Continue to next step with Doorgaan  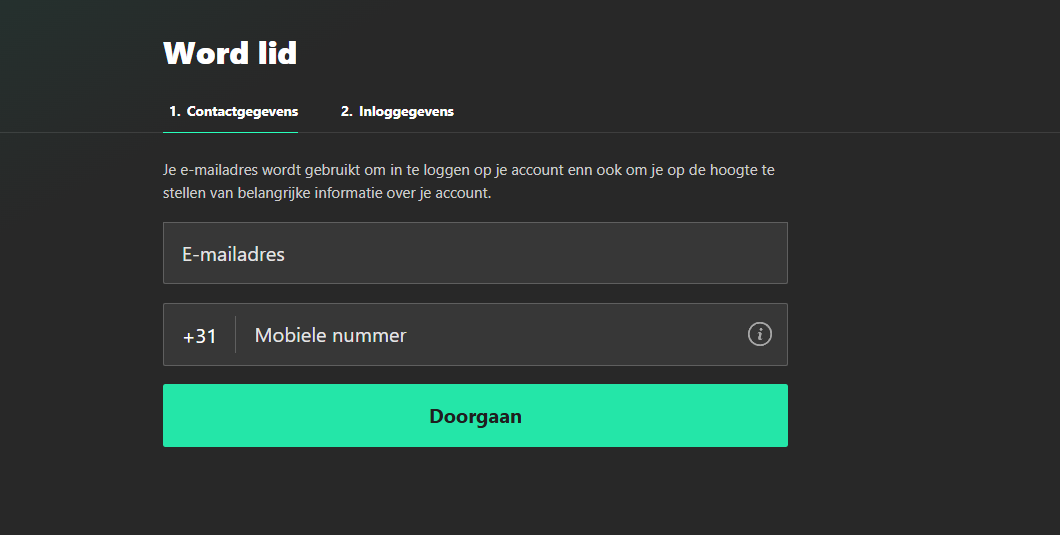(475, 416)
